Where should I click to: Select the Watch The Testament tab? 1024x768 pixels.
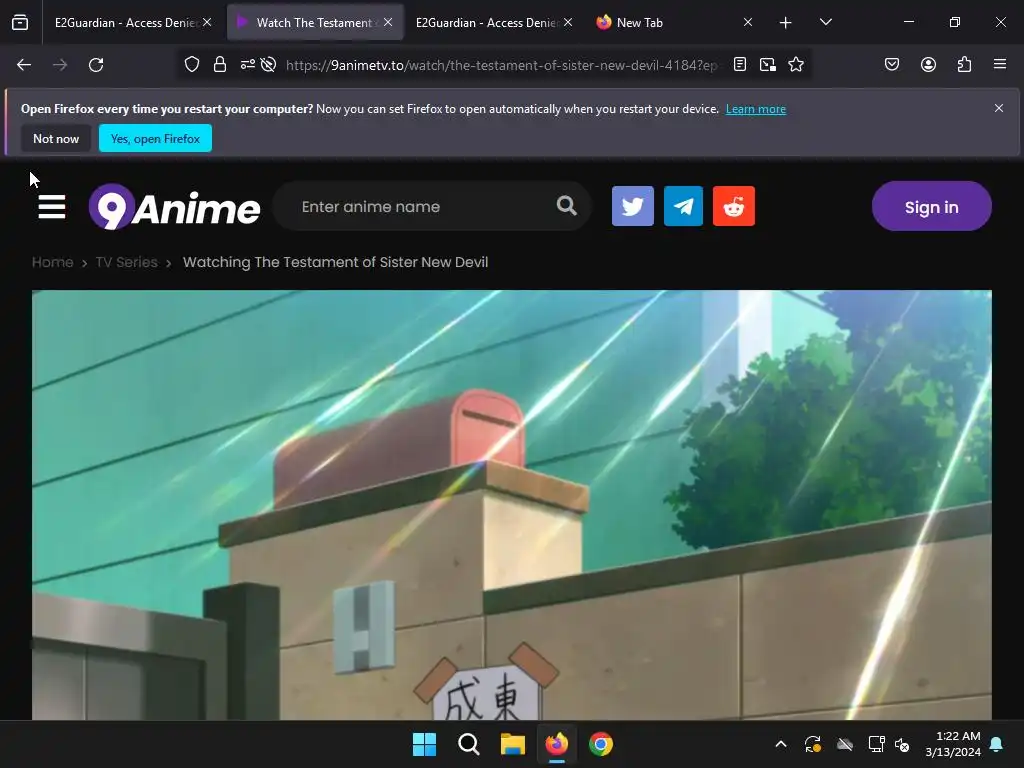(315, 23)
